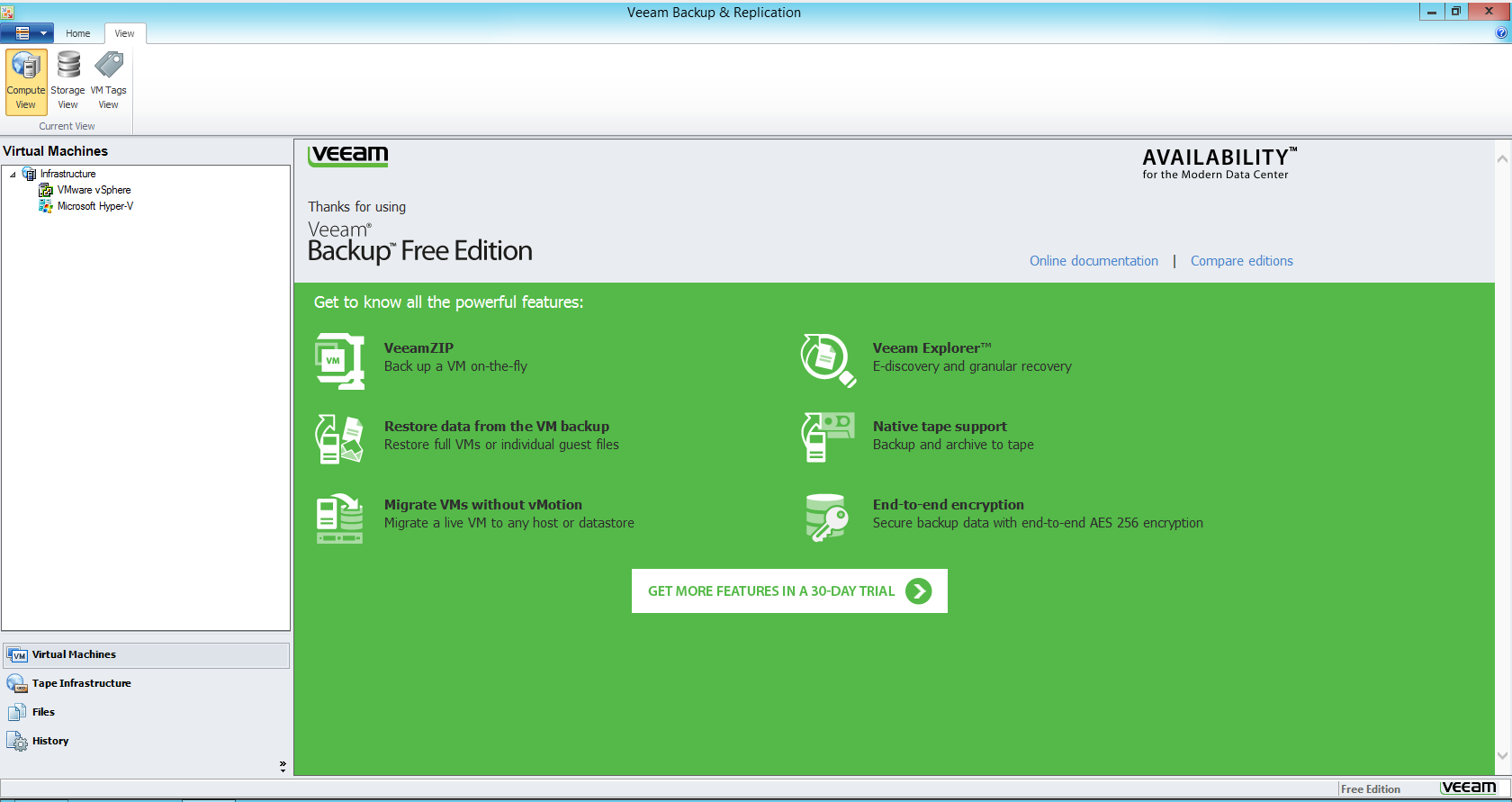Expand the navigation pane overflow chevron
Screen dimensions: 1512x802
click(283, 766)
